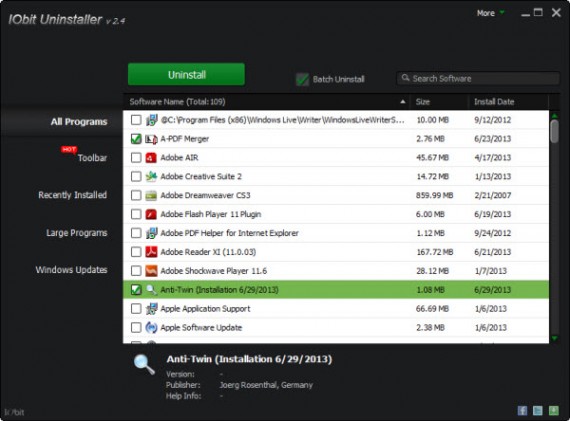The height and width of the screenshot is (421, 570).
Task: Check the Adobe Creative Suite 2 checkbox
Action: [x=136, y=177]
